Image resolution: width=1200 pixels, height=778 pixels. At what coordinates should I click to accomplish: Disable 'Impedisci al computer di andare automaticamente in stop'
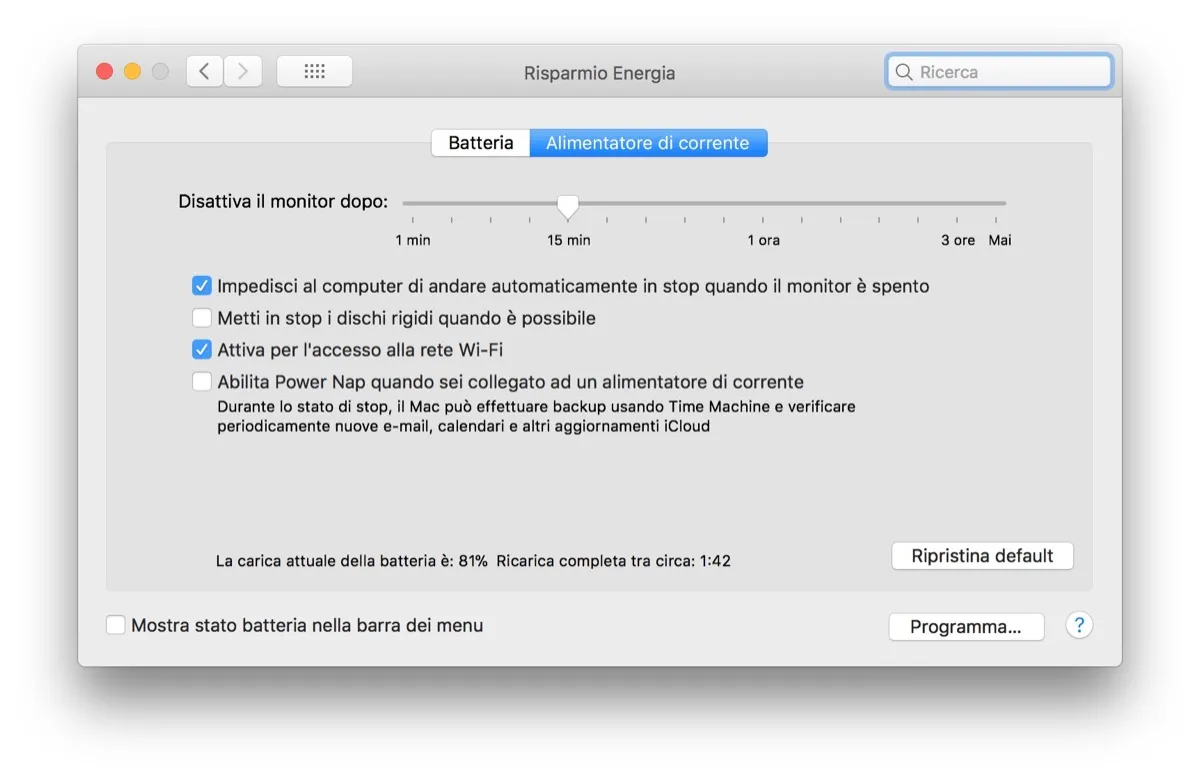pyautogui.click(x=201, y=285)
